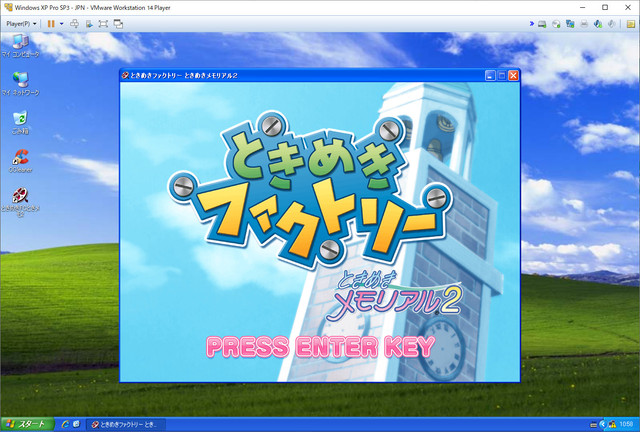Click the PRESS ENTER KEY prompt
This screenshot has width=640, height=432.
click(320, 347)
